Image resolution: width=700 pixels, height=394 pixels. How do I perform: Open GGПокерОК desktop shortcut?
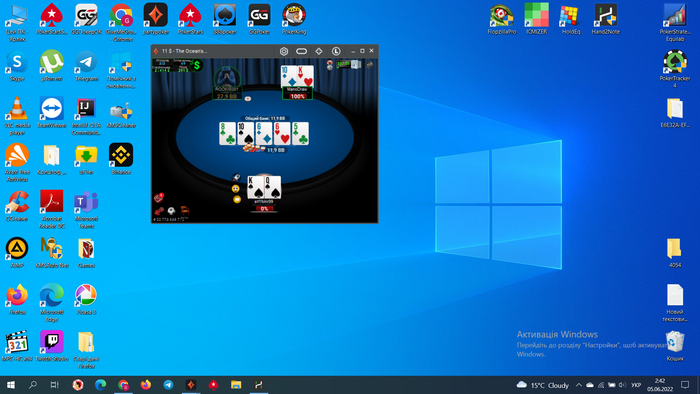click(87, 19)
